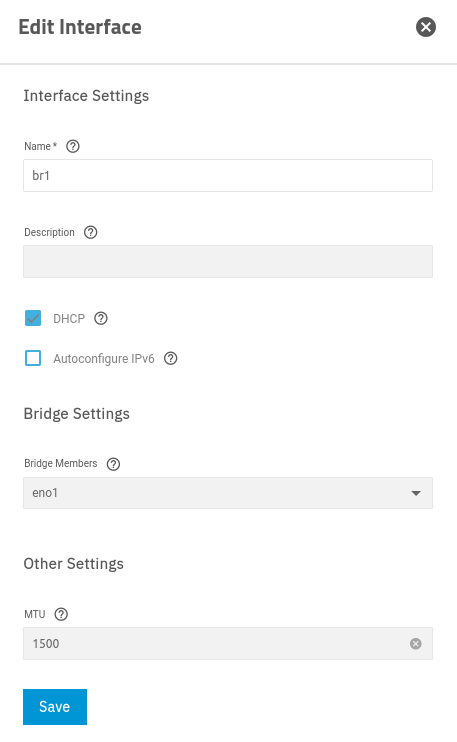This screenshot has height=742, width=457.
Task: Uncheck the DHCP checkbox
Action: (33, 318)
